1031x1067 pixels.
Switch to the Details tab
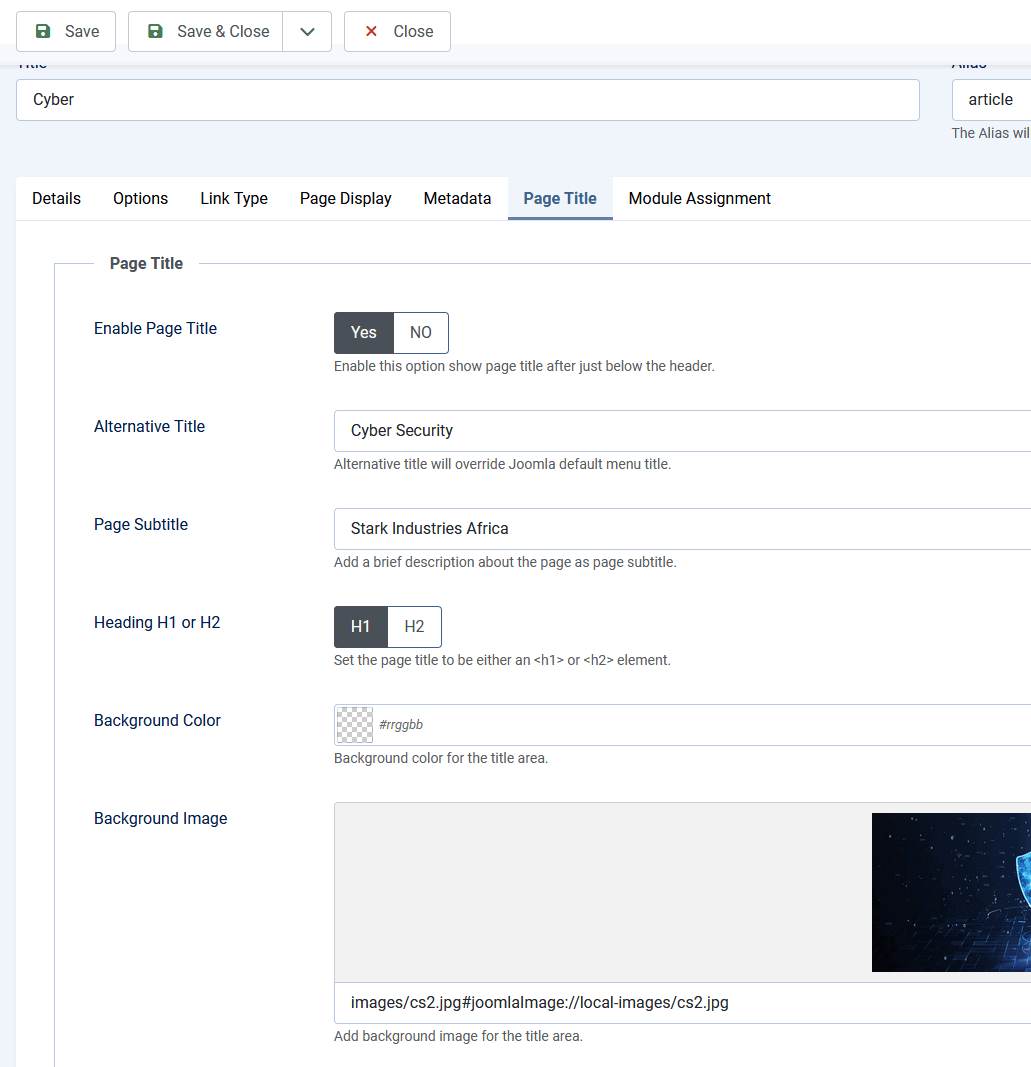(55, 198)
